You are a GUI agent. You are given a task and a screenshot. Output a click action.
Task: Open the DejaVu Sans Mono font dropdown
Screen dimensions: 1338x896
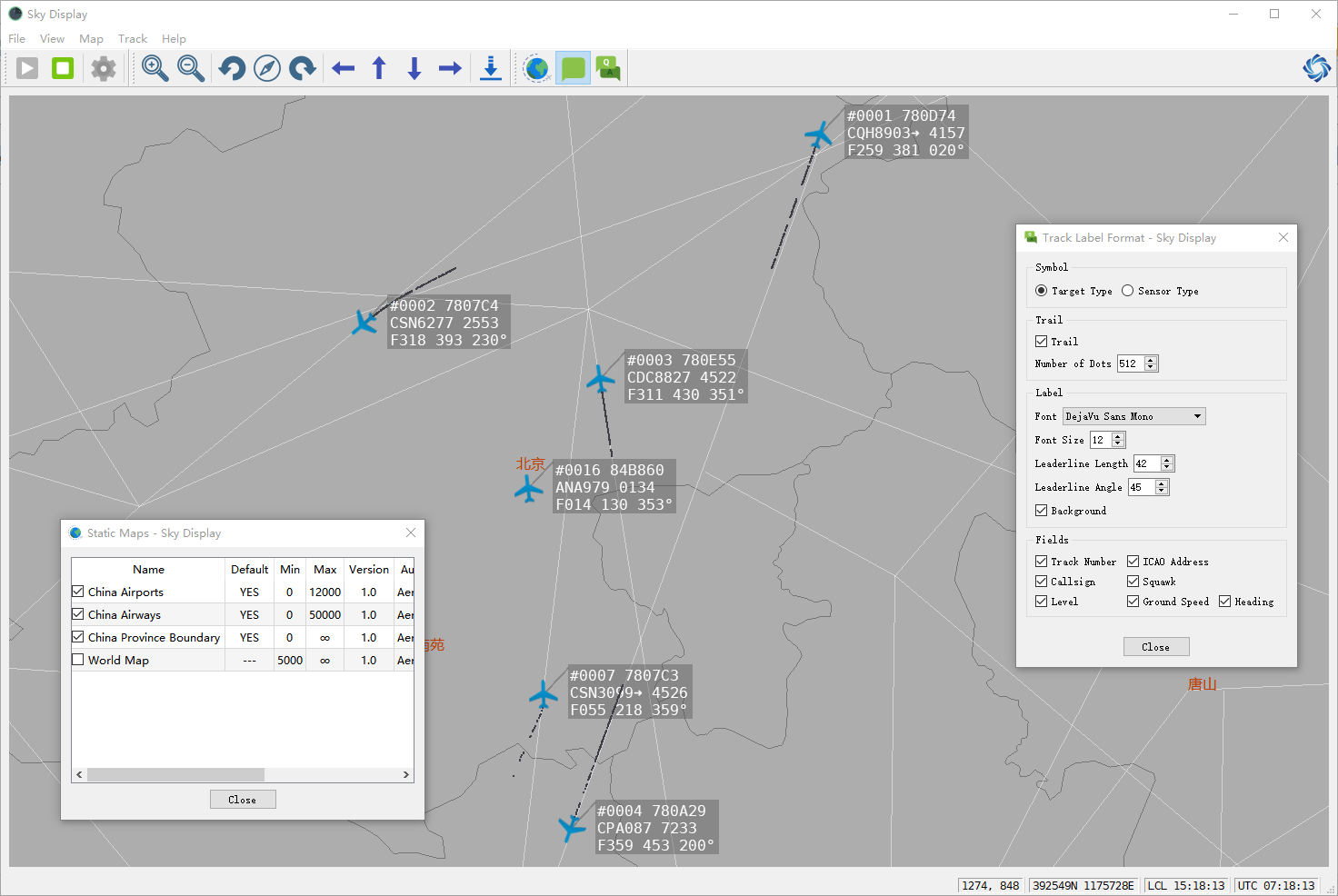(1134, 416)
